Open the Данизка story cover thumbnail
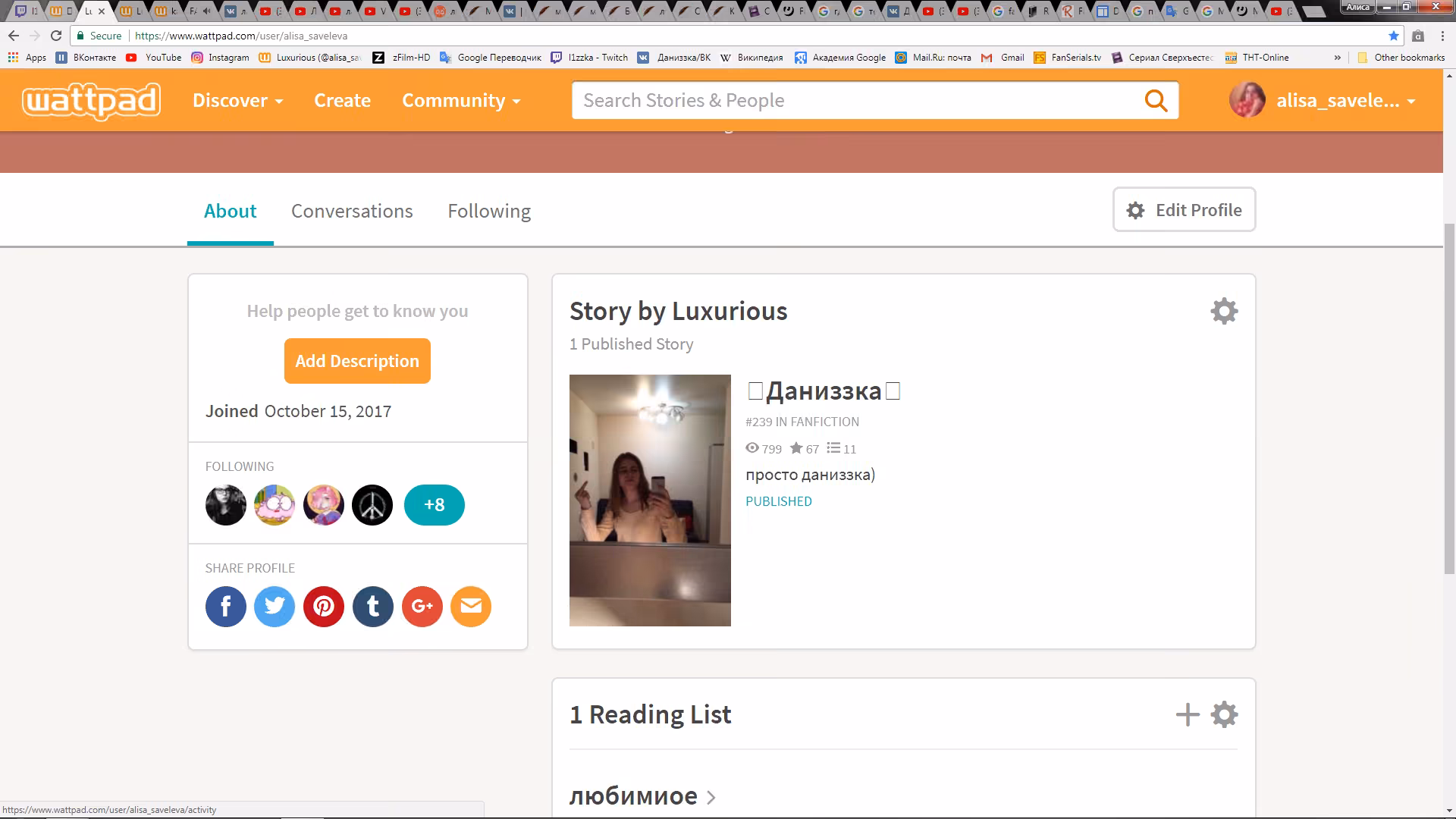This screenshot has width=1456, height=819. 650,500
